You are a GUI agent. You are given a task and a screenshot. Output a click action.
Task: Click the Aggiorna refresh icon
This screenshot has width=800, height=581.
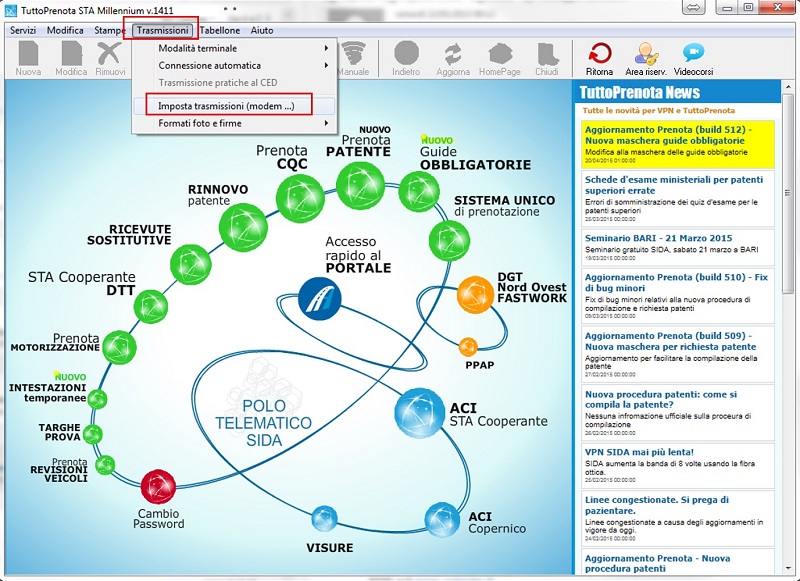point(453,56)
